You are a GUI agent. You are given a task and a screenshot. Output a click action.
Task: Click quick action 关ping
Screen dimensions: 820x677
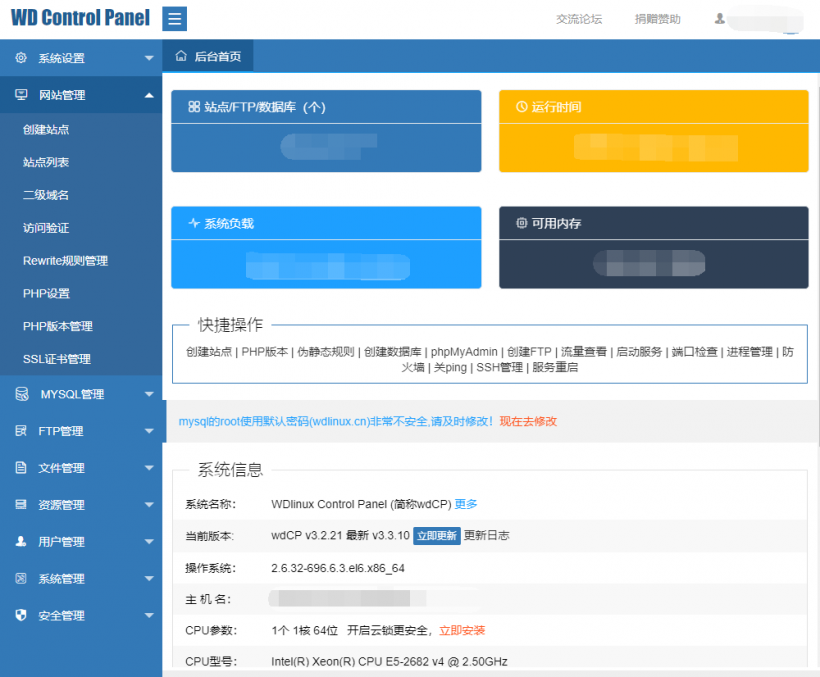click(x=450, y=368)
